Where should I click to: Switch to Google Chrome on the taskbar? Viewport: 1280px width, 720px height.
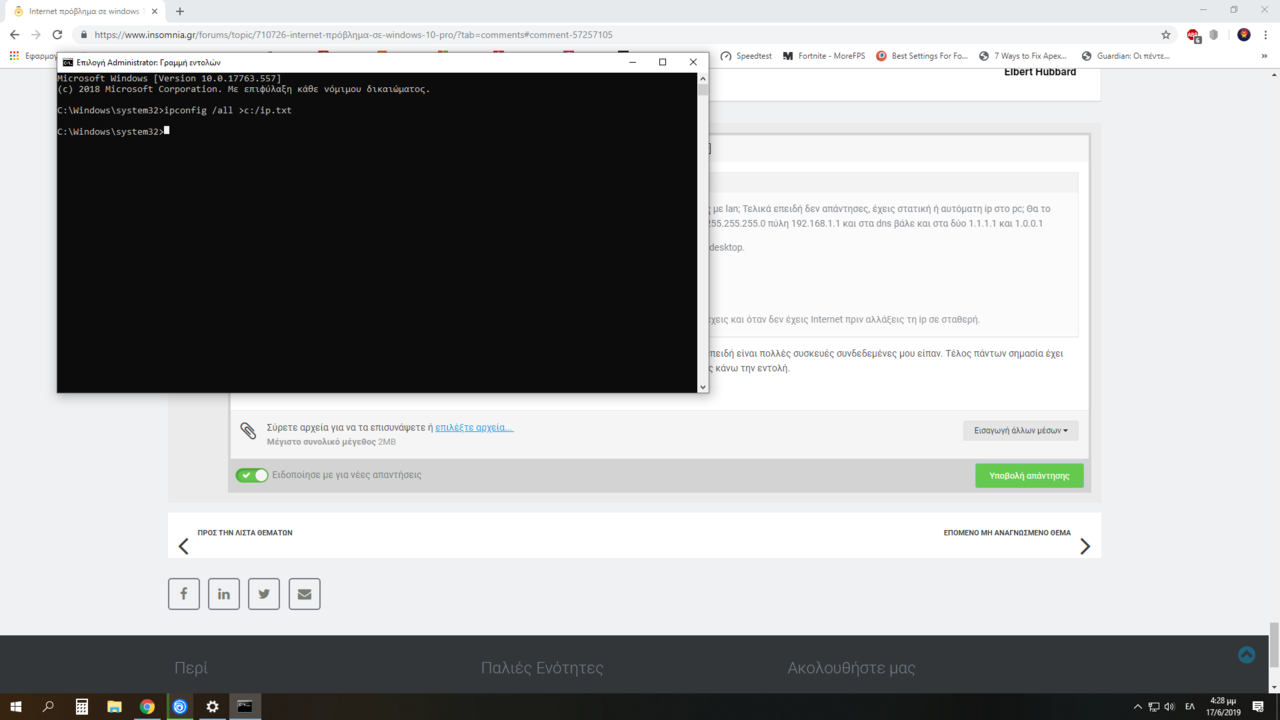pos(147,707)
